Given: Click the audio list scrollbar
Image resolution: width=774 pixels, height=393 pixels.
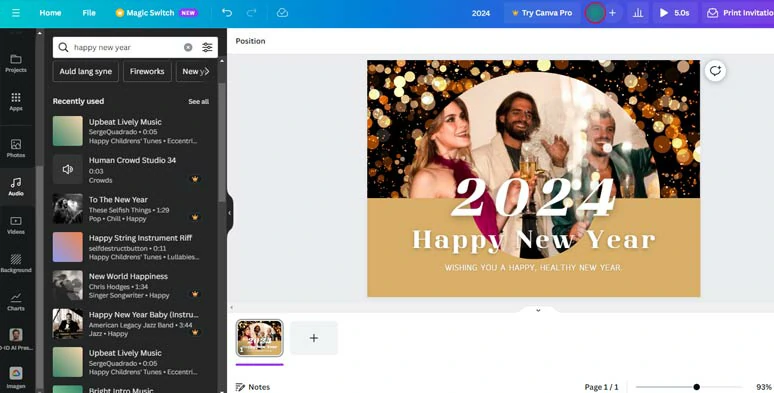Looking at the screenshot, I should [x=222, y=142].
